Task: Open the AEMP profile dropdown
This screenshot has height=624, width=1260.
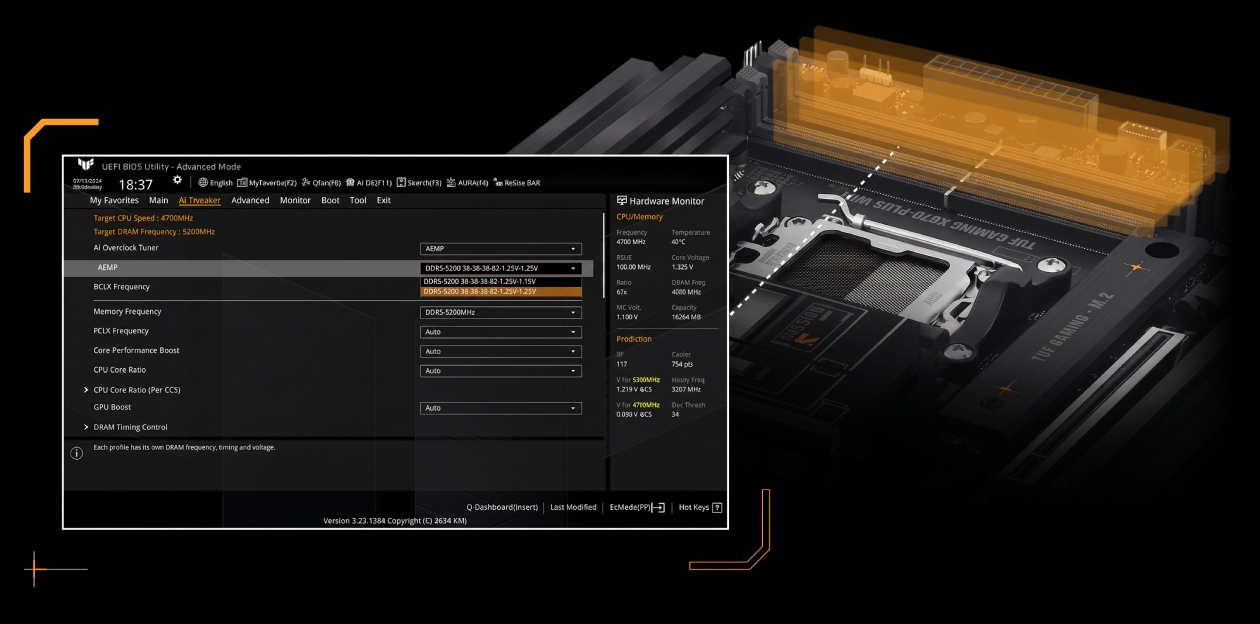Action: [501, 268]
